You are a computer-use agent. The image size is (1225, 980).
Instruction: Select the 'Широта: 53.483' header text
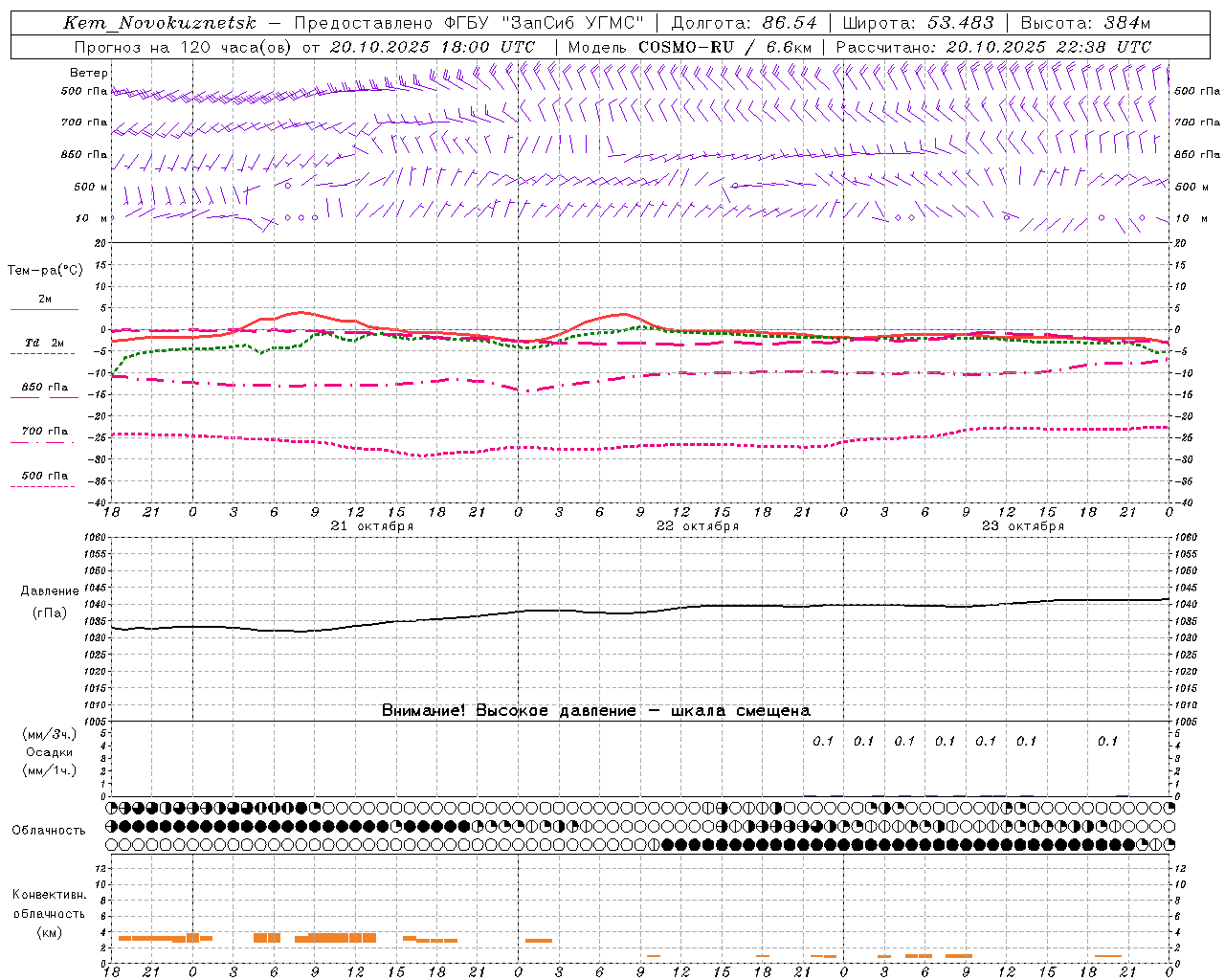pos(920,23)
